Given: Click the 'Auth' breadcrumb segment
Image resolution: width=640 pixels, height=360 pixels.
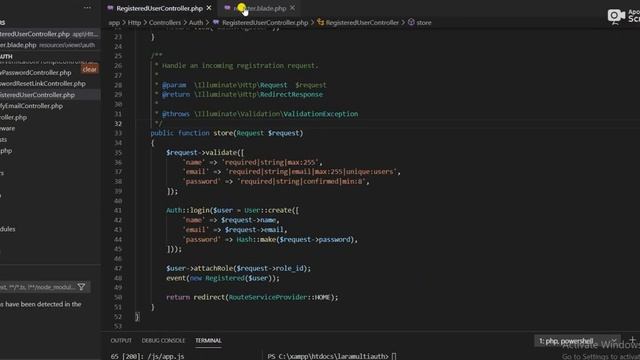Looking at the screenshot, I should tap(196, 22).
